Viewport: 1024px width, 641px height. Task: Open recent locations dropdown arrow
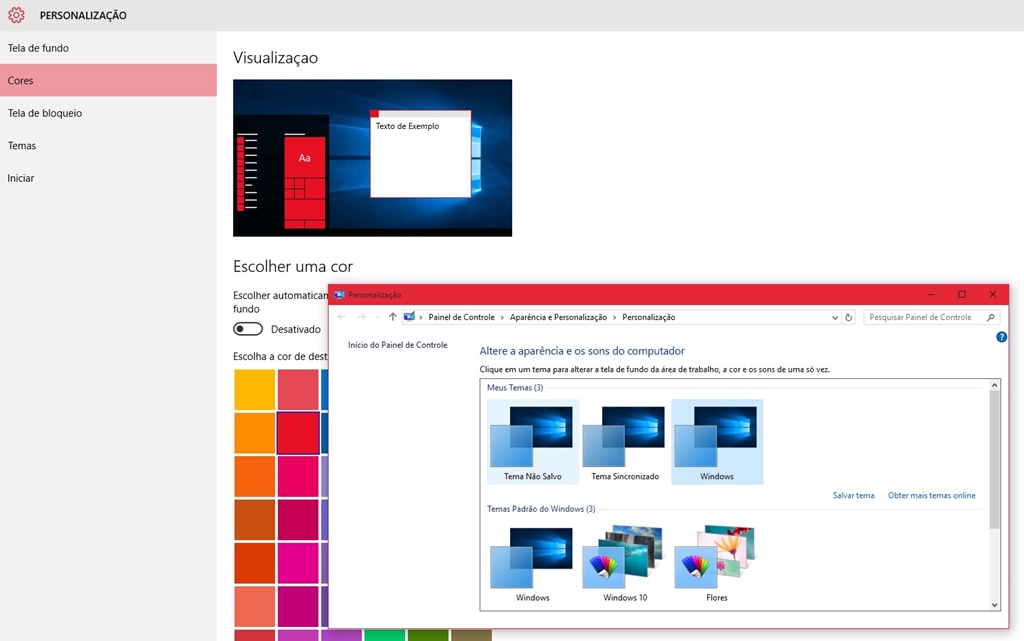[x=377, y=317]
